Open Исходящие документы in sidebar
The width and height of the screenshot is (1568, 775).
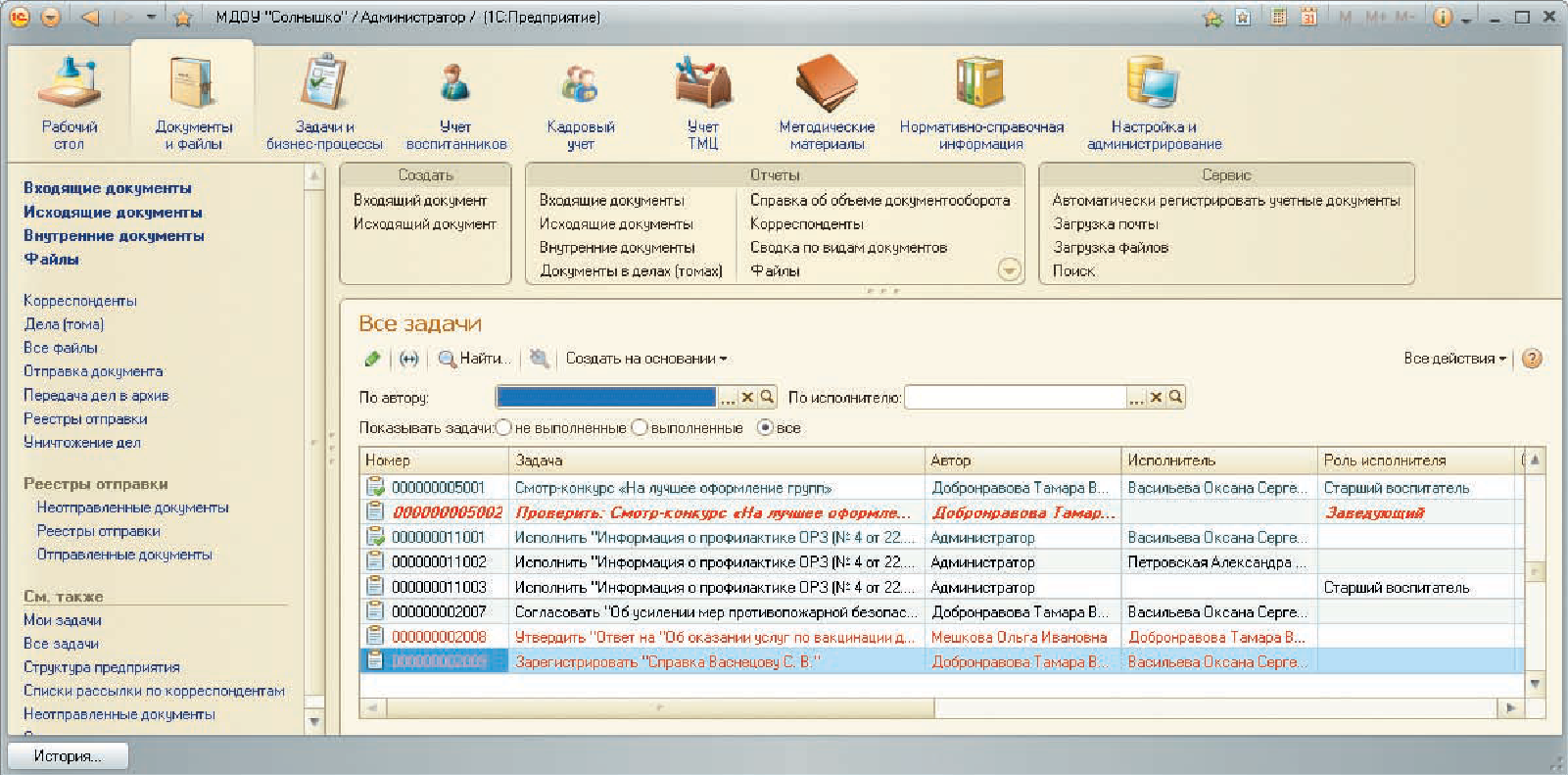click(113, 212)
